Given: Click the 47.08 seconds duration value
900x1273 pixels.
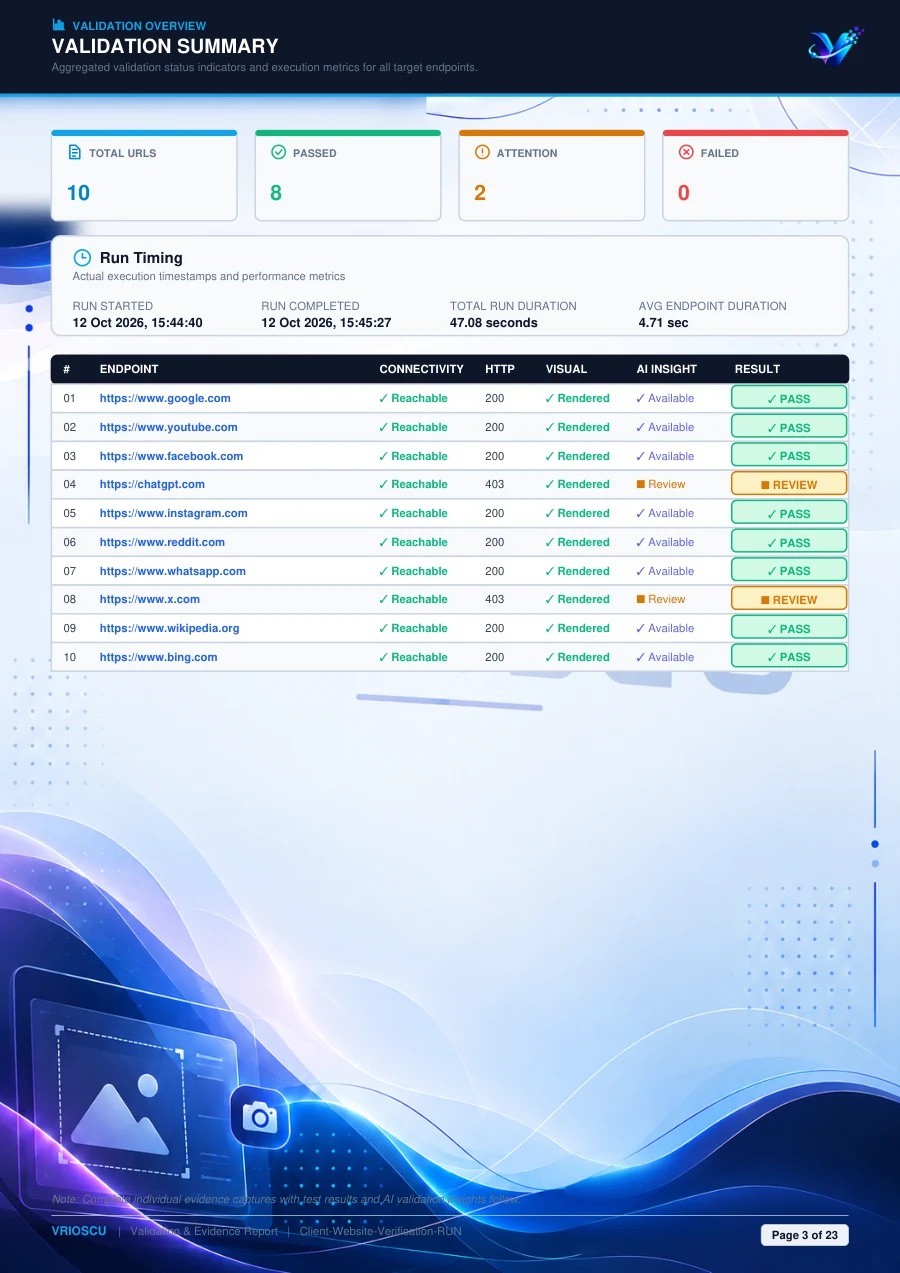Looking at the screenshot, I should (494, 323).
